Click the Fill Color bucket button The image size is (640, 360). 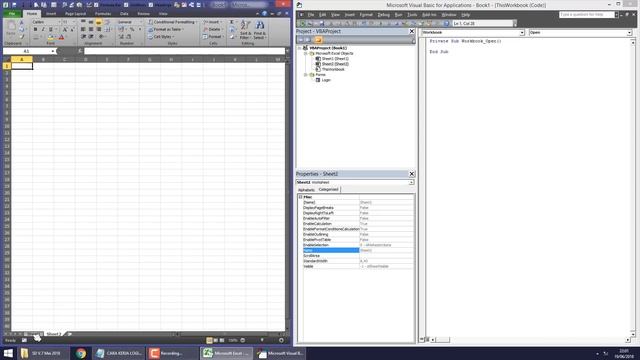click(50, 37)
